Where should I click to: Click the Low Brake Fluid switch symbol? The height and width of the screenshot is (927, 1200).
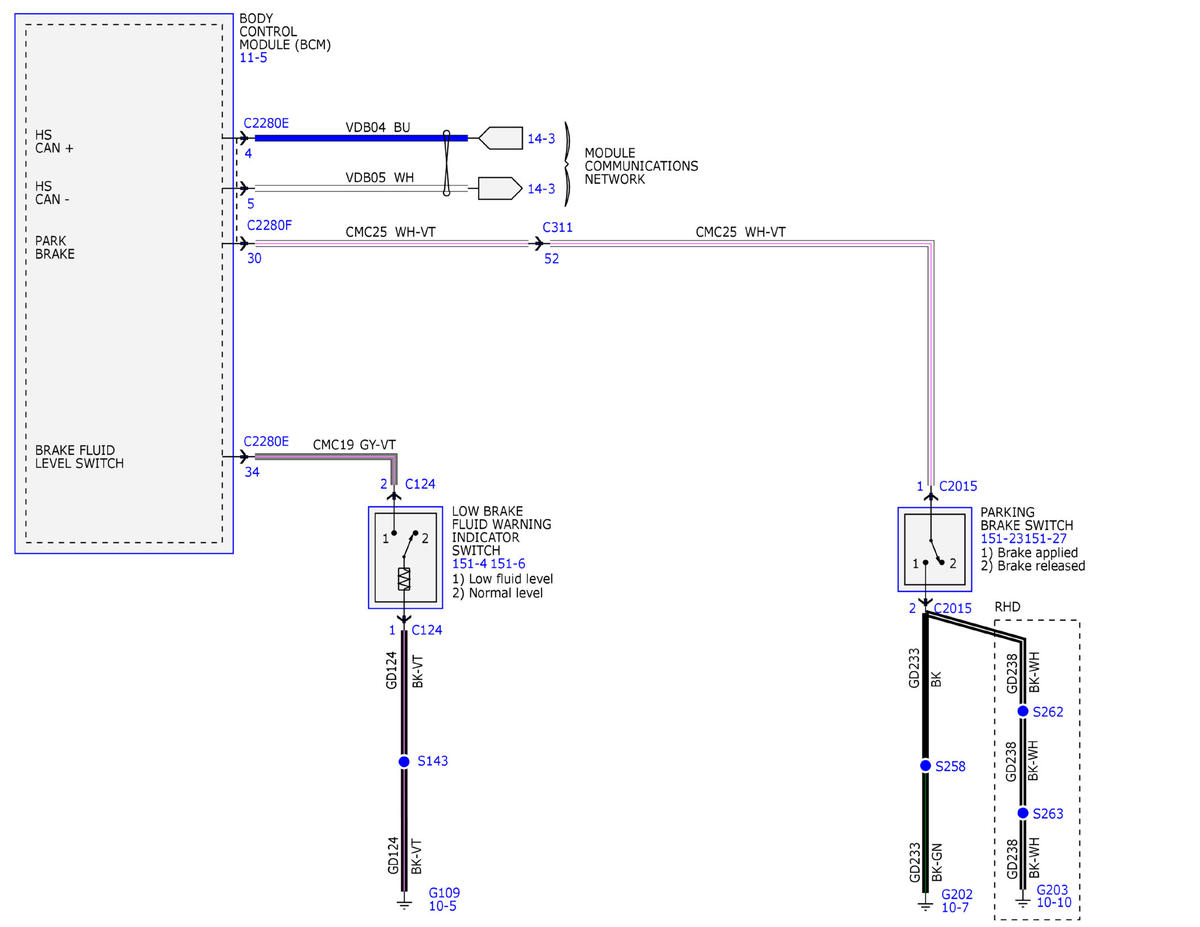405,557
